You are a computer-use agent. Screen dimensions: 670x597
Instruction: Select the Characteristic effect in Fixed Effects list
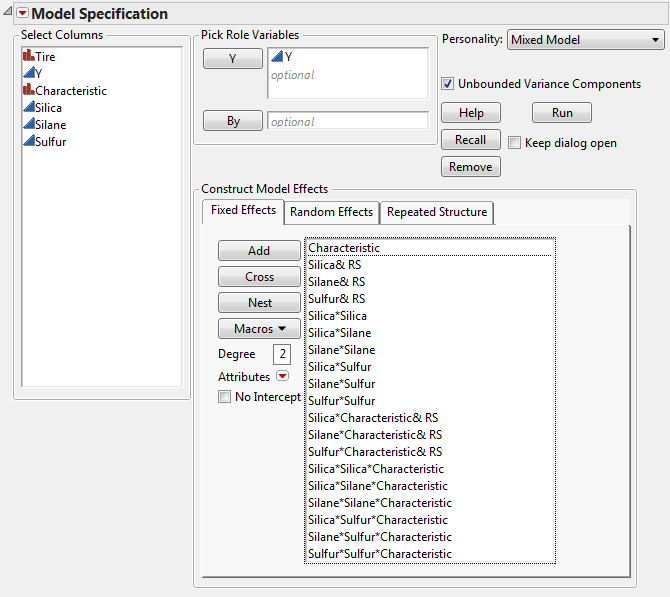tap(430, 248)
